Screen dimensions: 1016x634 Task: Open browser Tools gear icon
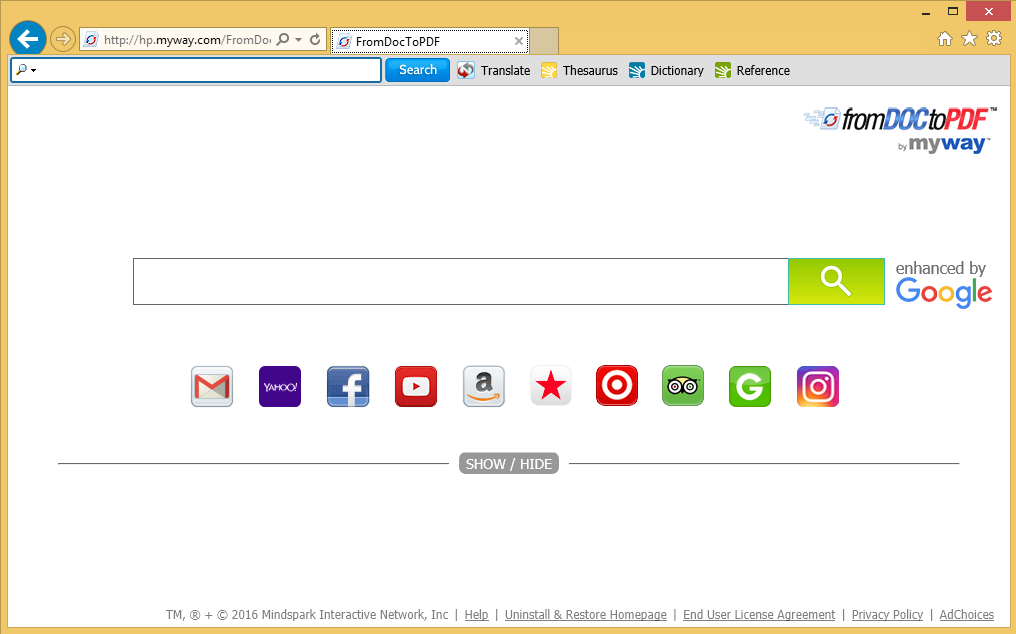tap(994, 39)
